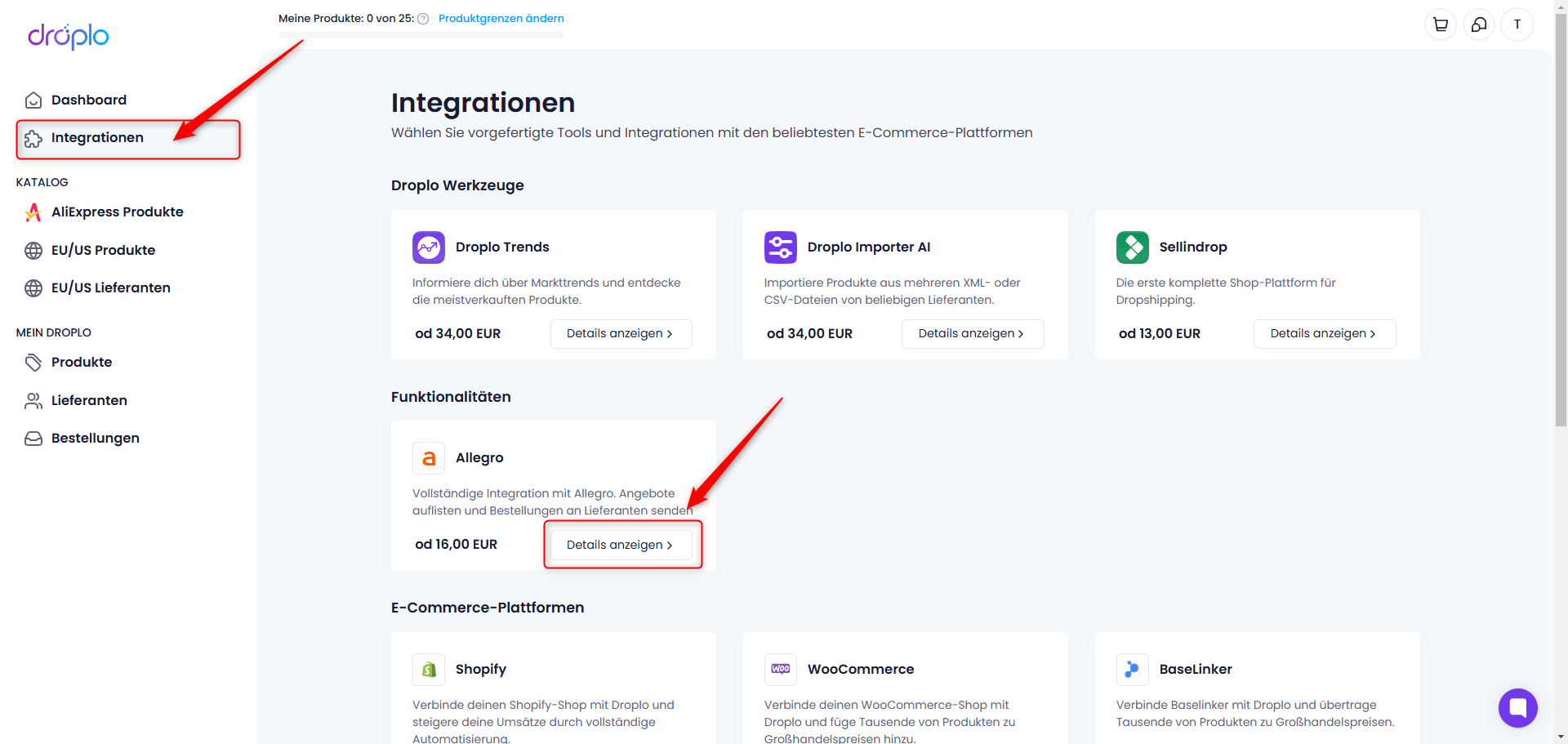1568x744 pixels.
Task: Click the help icon beside product count
Action: (423, 19)
